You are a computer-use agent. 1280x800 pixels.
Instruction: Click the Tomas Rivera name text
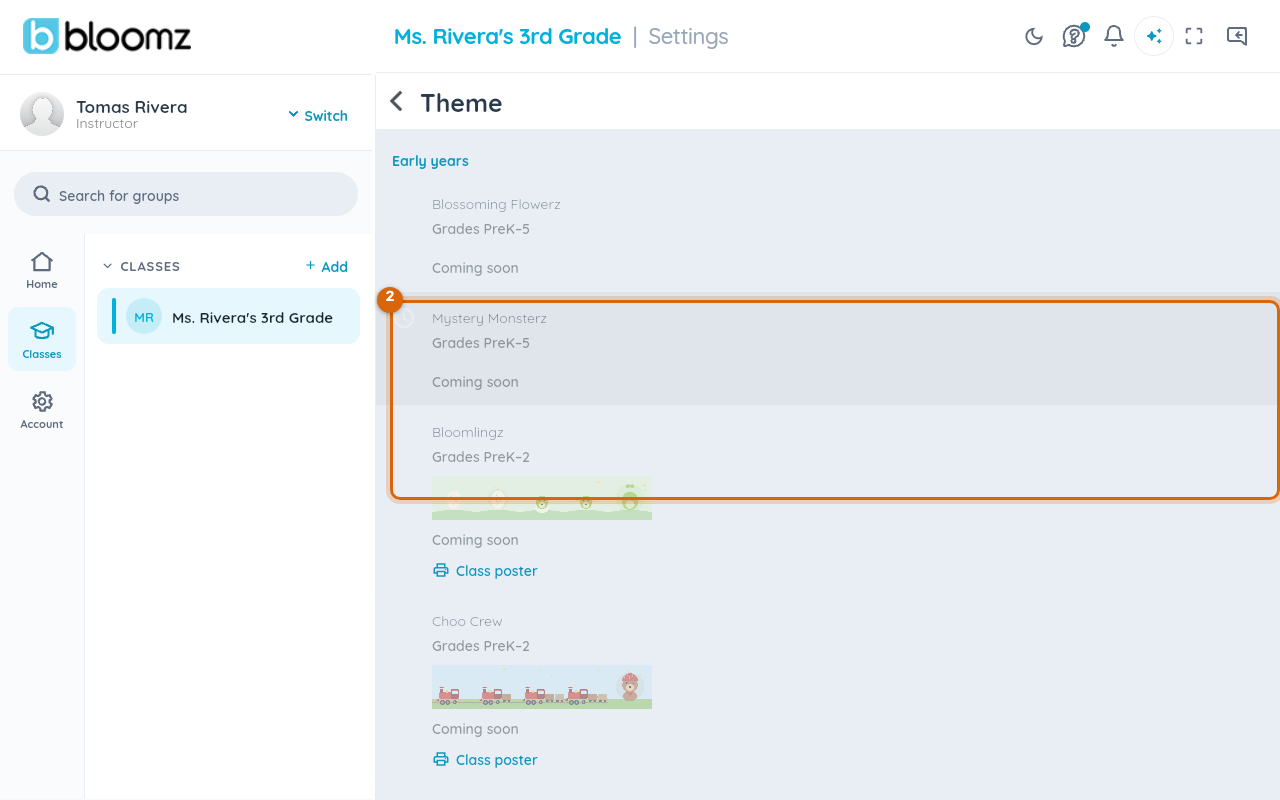point(132,107)
